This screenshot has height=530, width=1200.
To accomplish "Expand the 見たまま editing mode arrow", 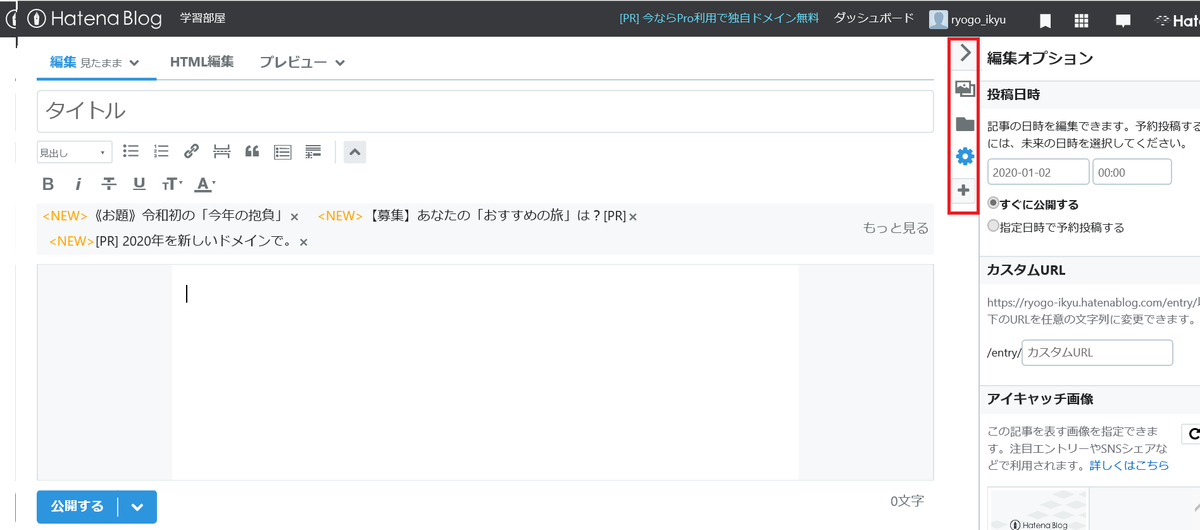I will 134,63.
